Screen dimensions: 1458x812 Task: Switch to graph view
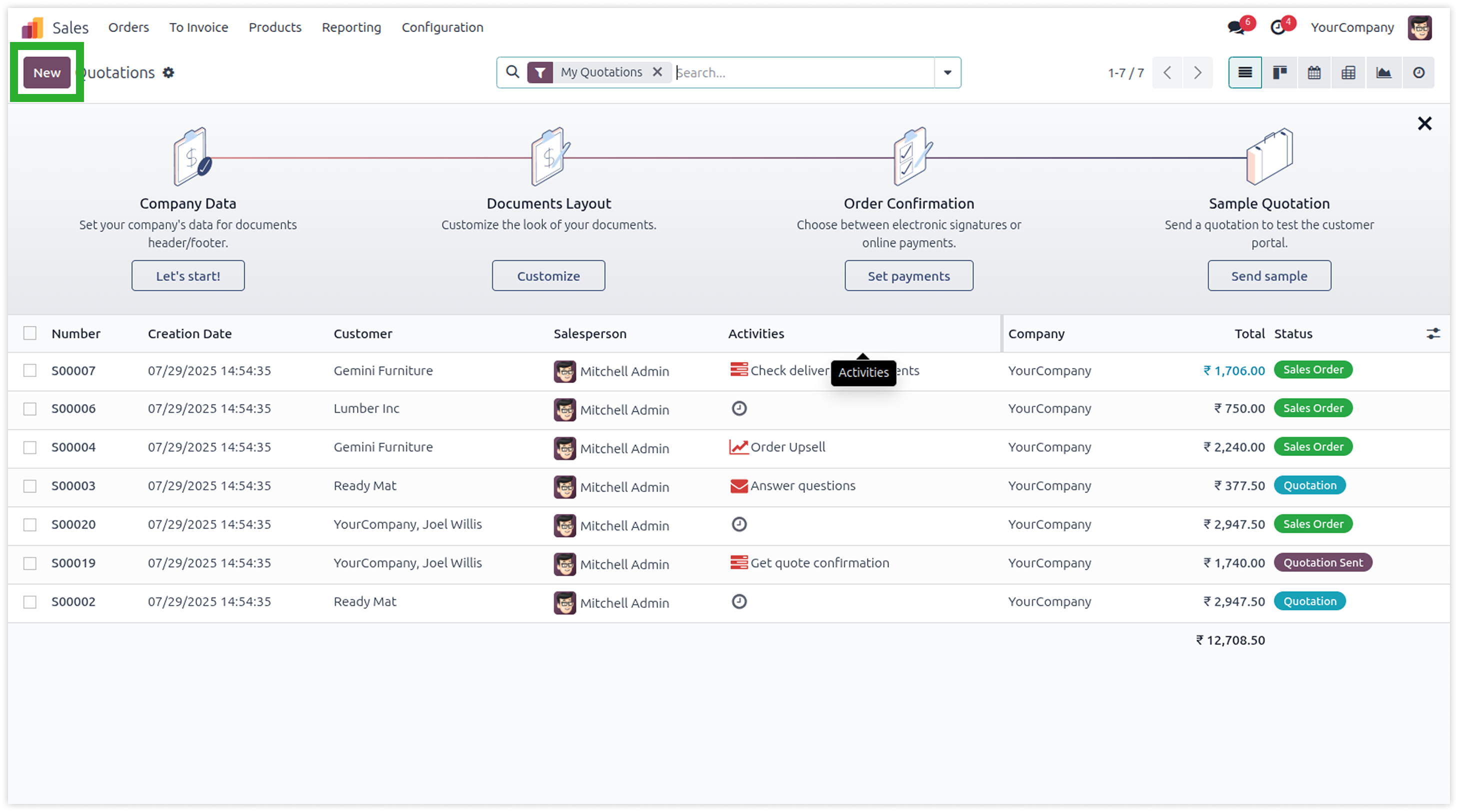point(1383,72)
